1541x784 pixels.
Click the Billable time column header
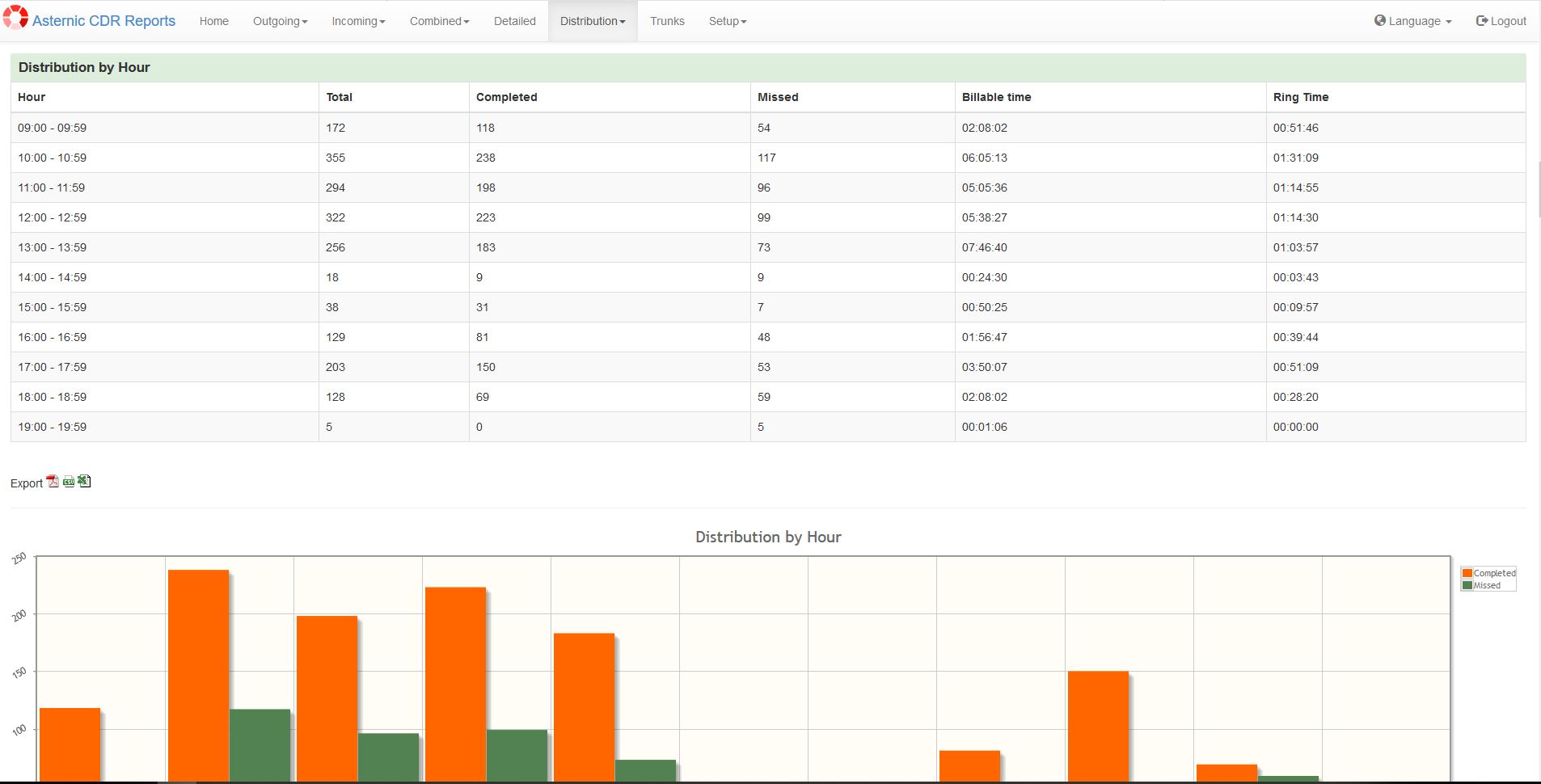(x=996, y=97)
